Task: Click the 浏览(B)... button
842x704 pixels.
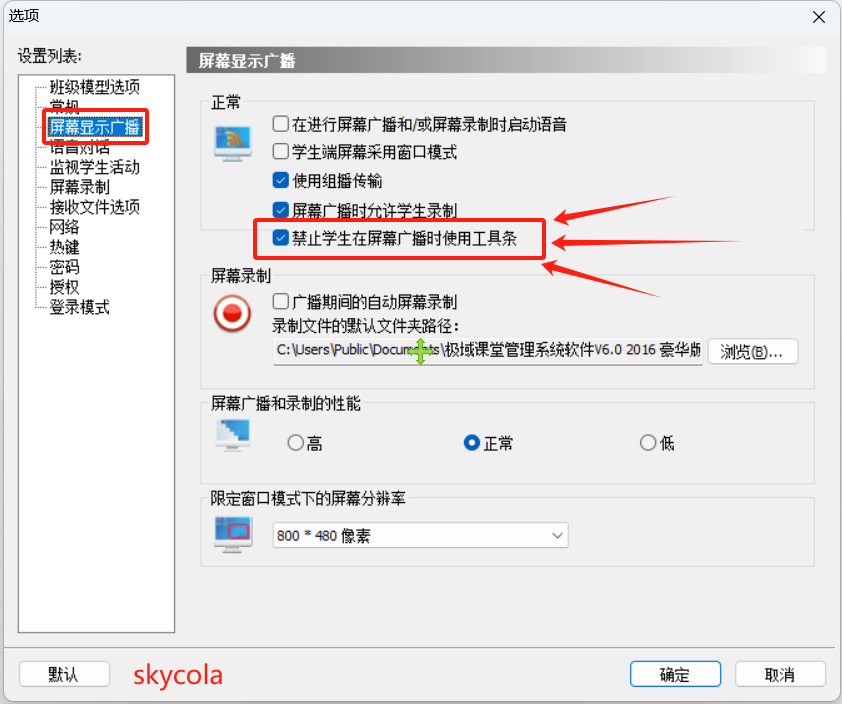Action: [753, 352]
